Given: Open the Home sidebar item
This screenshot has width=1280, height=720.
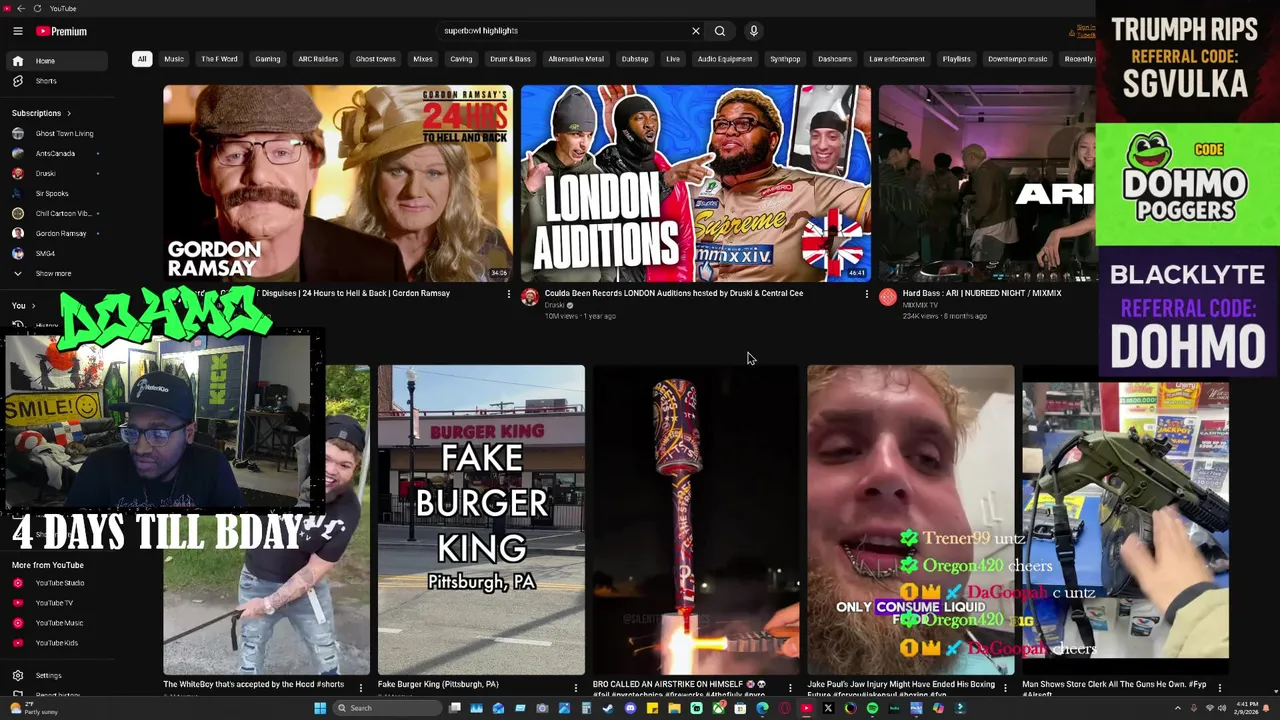Looking at the screenshot, I should (x=57, y=61).
